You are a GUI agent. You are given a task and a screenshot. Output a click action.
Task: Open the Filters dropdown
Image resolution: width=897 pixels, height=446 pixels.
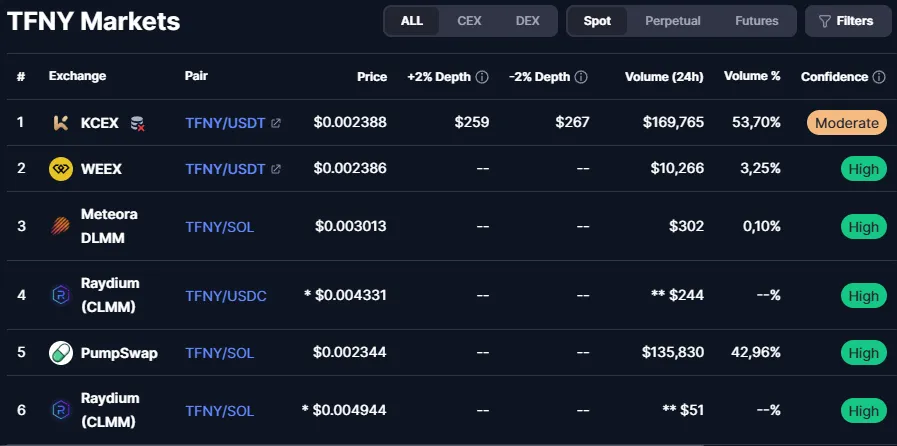pyautogui.click(x=848, y=21)
